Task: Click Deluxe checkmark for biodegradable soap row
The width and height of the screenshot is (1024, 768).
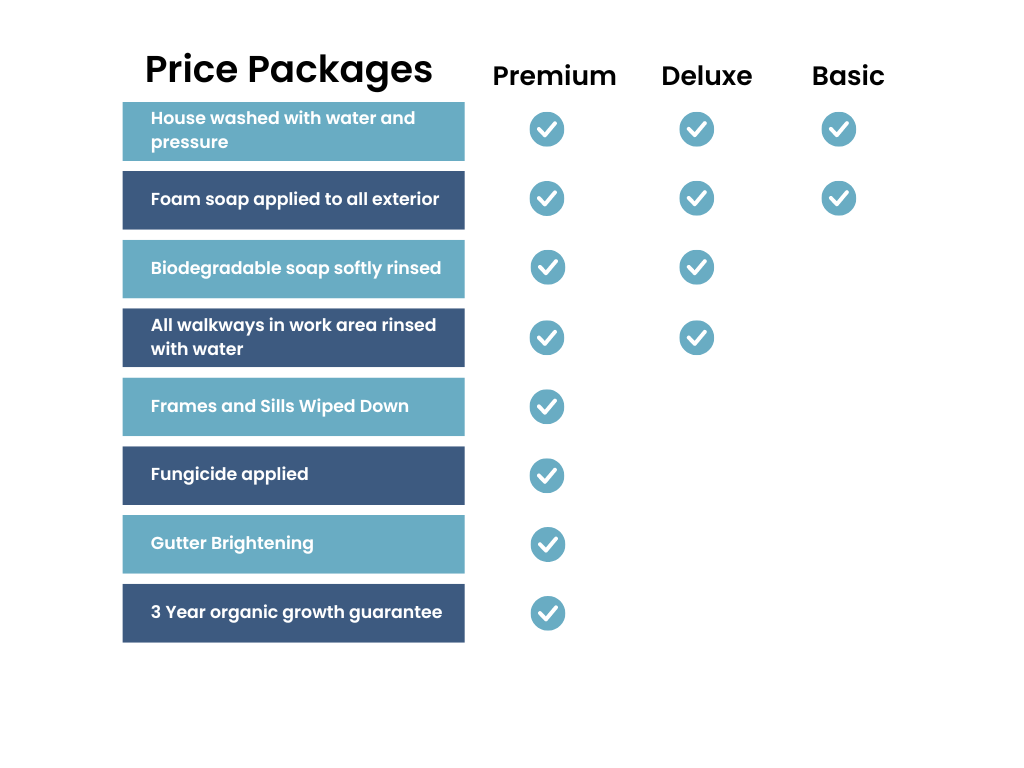Action: (697, 267)
